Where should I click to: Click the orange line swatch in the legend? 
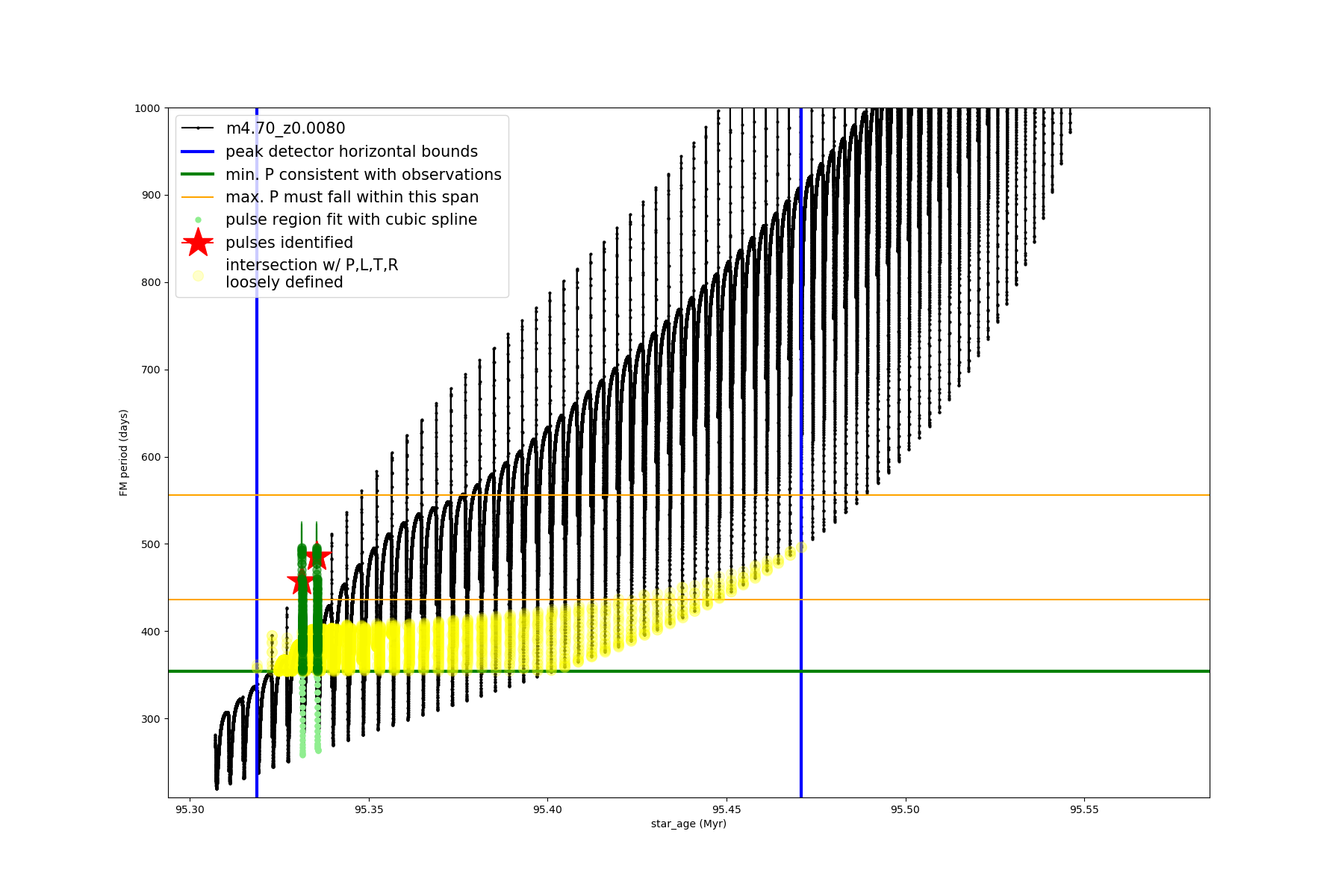(198, 197)
